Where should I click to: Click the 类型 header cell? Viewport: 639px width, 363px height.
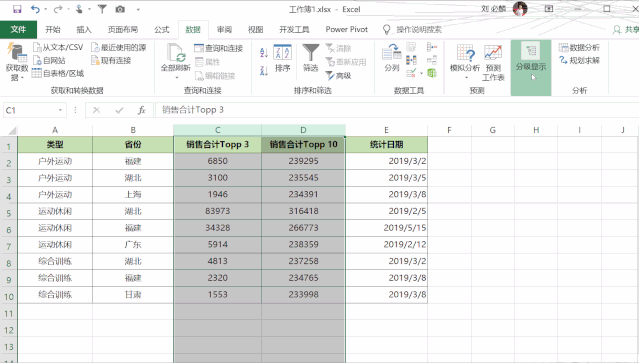pos(55,144)
